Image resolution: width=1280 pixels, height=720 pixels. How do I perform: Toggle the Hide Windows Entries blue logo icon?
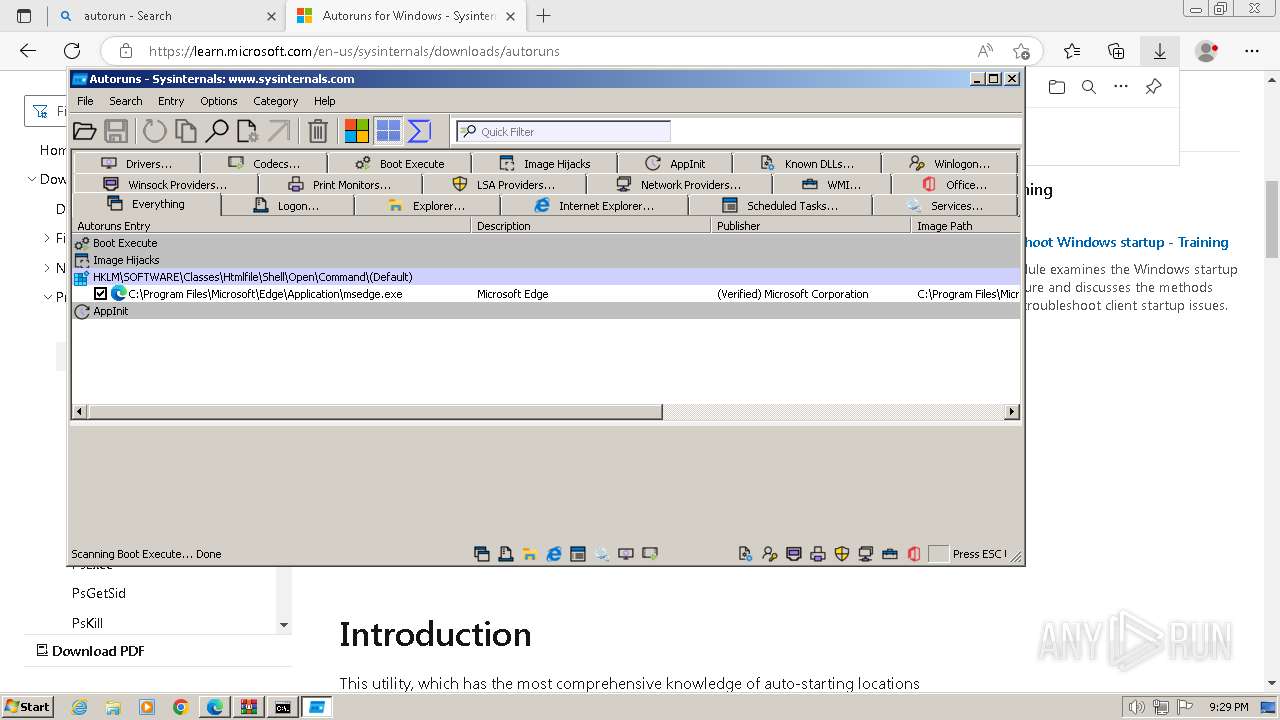point(388,131)
